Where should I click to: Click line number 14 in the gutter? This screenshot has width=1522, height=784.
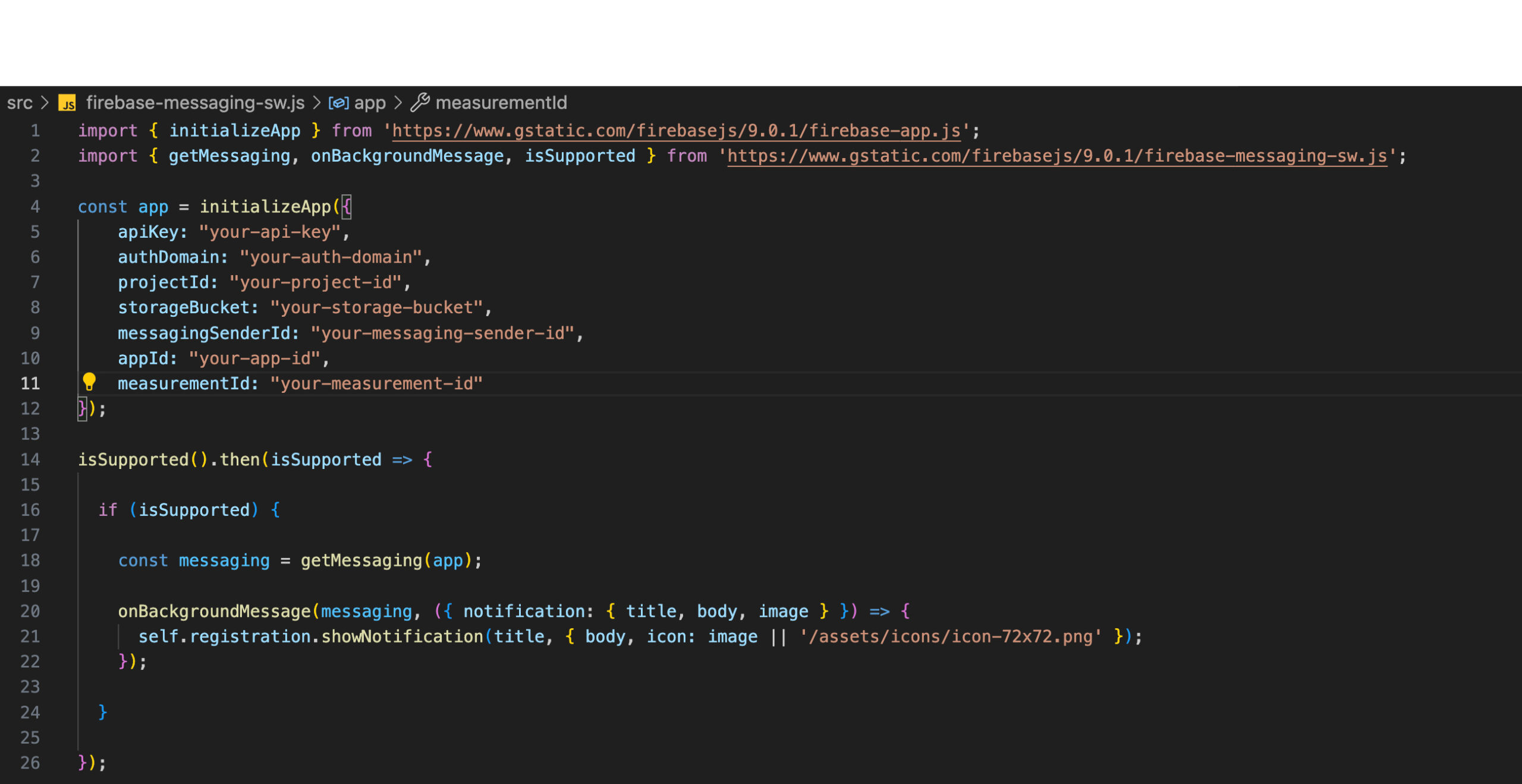pos(30,459)
